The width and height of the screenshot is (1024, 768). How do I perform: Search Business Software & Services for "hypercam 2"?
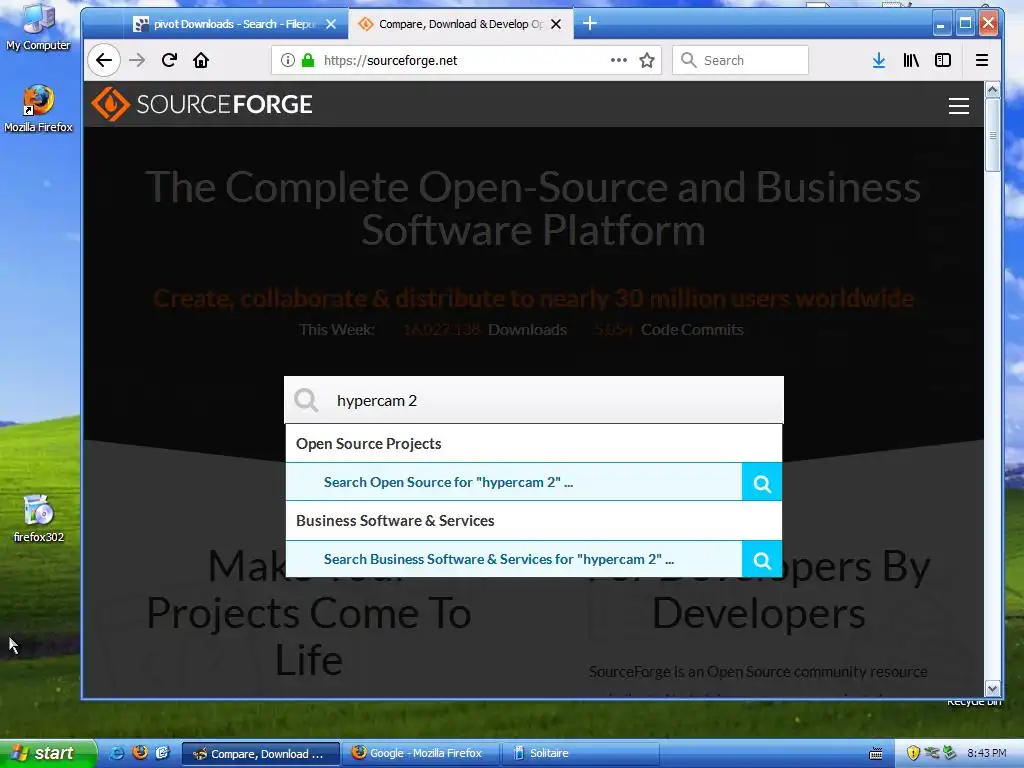pos(499,560)
